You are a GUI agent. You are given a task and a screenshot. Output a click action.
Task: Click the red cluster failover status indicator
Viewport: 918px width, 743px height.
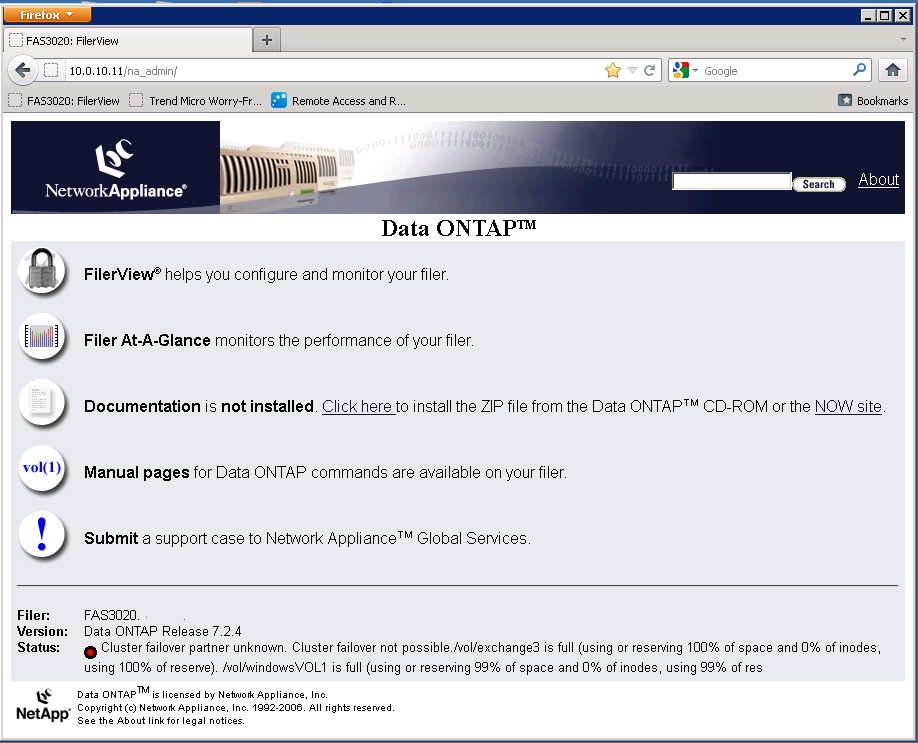click(90, 650)
